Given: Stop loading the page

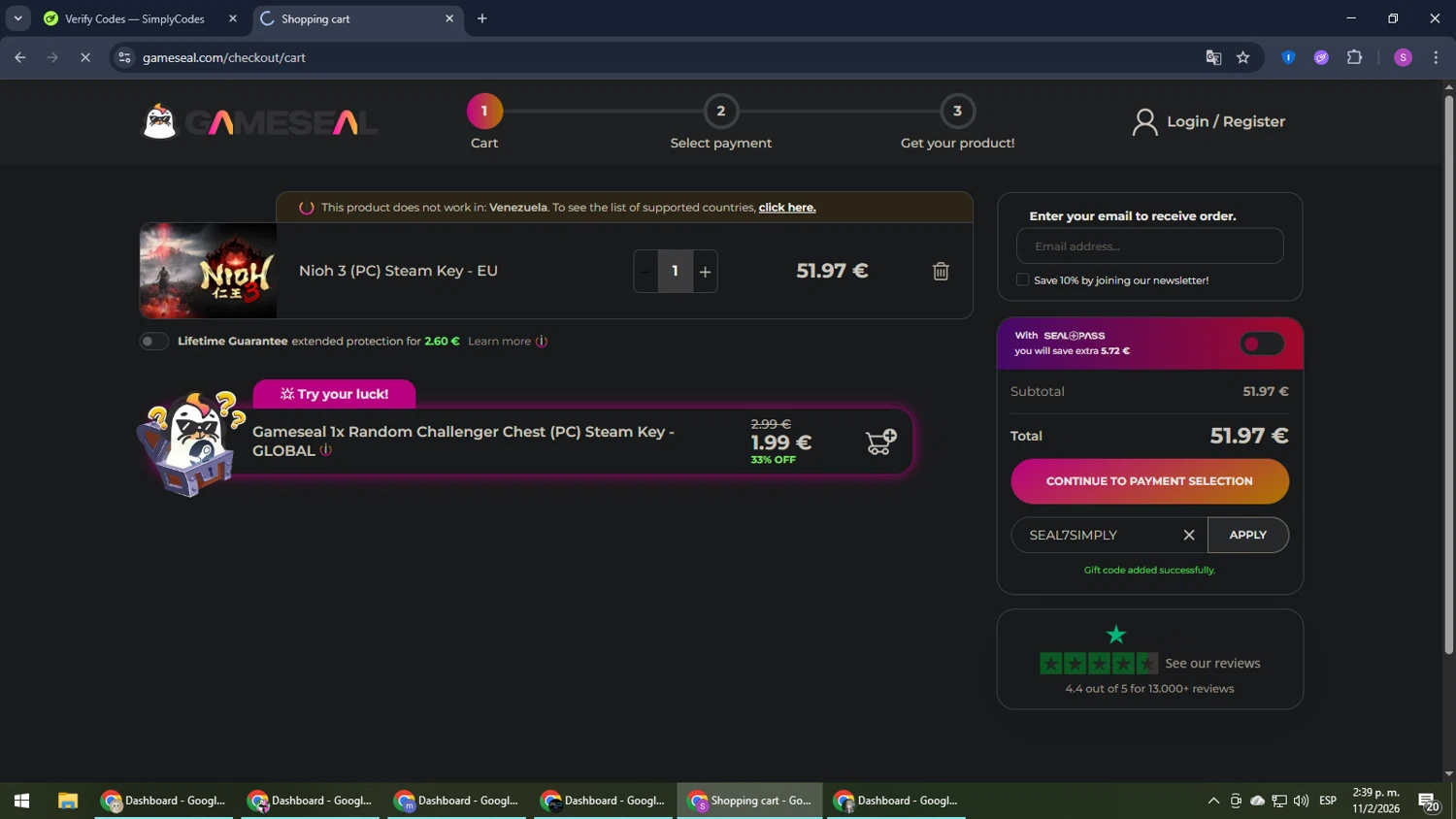Looking at the screenshot, I should coord(85,57).
